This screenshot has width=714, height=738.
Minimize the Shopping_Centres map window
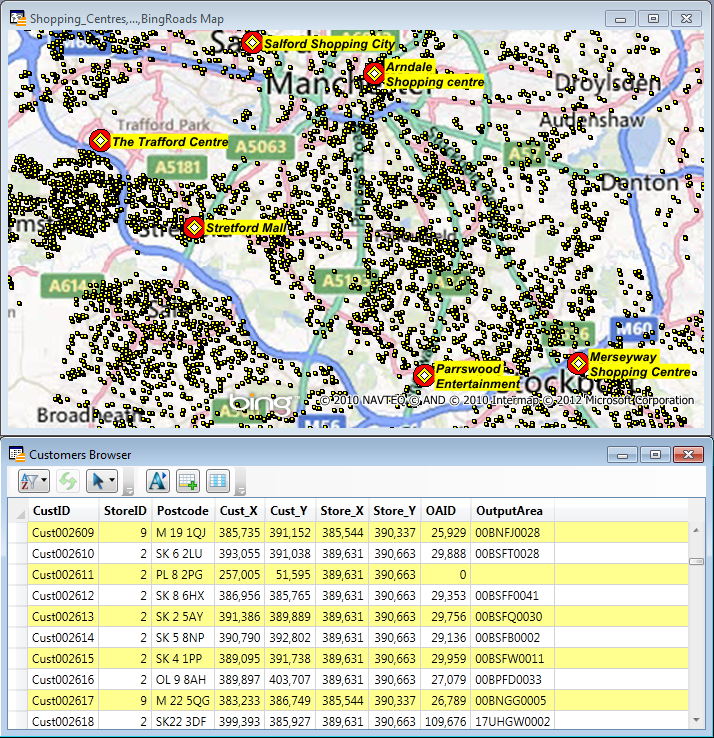pyautogui.click(x=620, y=19)
